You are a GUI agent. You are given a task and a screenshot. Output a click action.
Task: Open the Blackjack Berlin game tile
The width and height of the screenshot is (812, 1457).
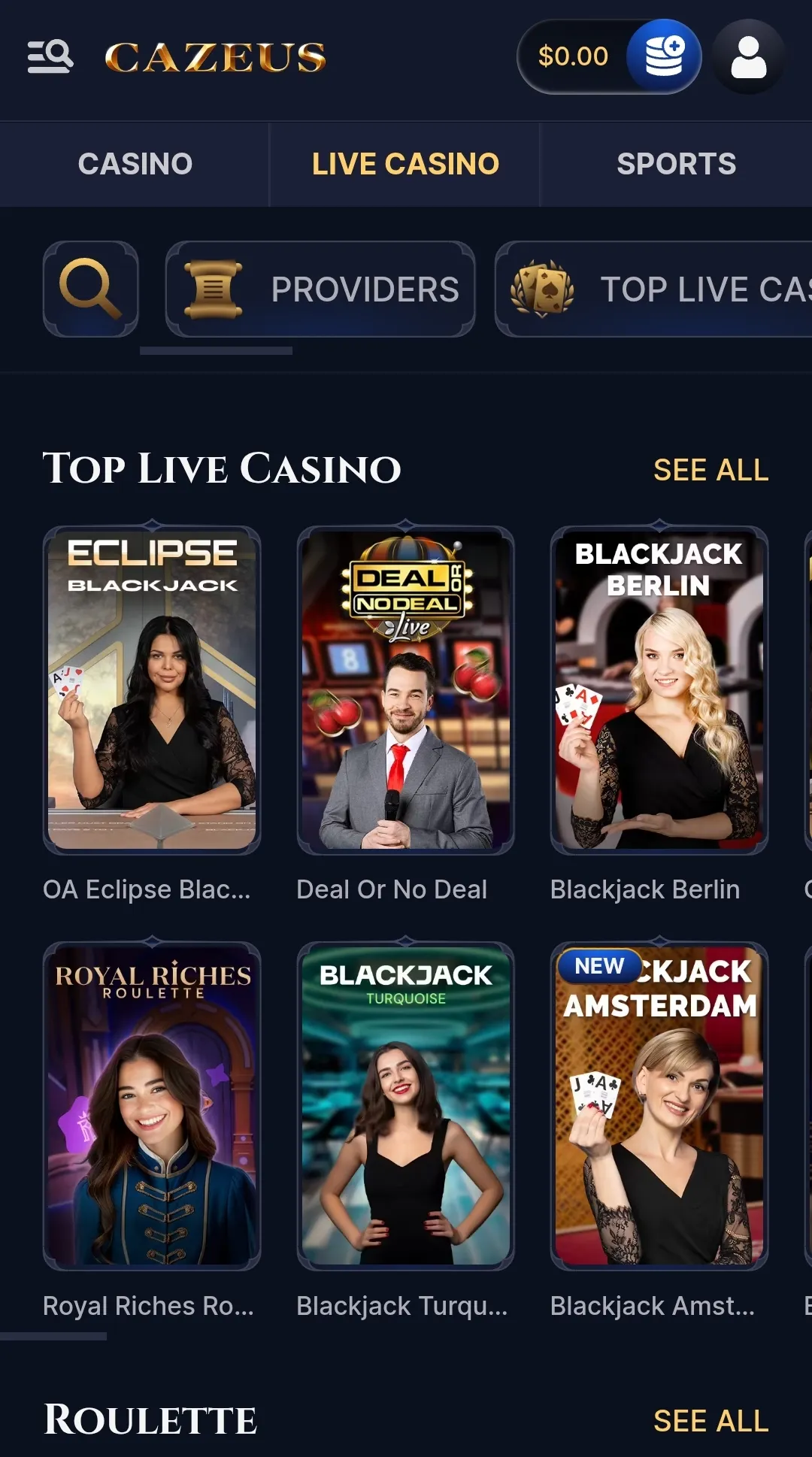(659, 690)
